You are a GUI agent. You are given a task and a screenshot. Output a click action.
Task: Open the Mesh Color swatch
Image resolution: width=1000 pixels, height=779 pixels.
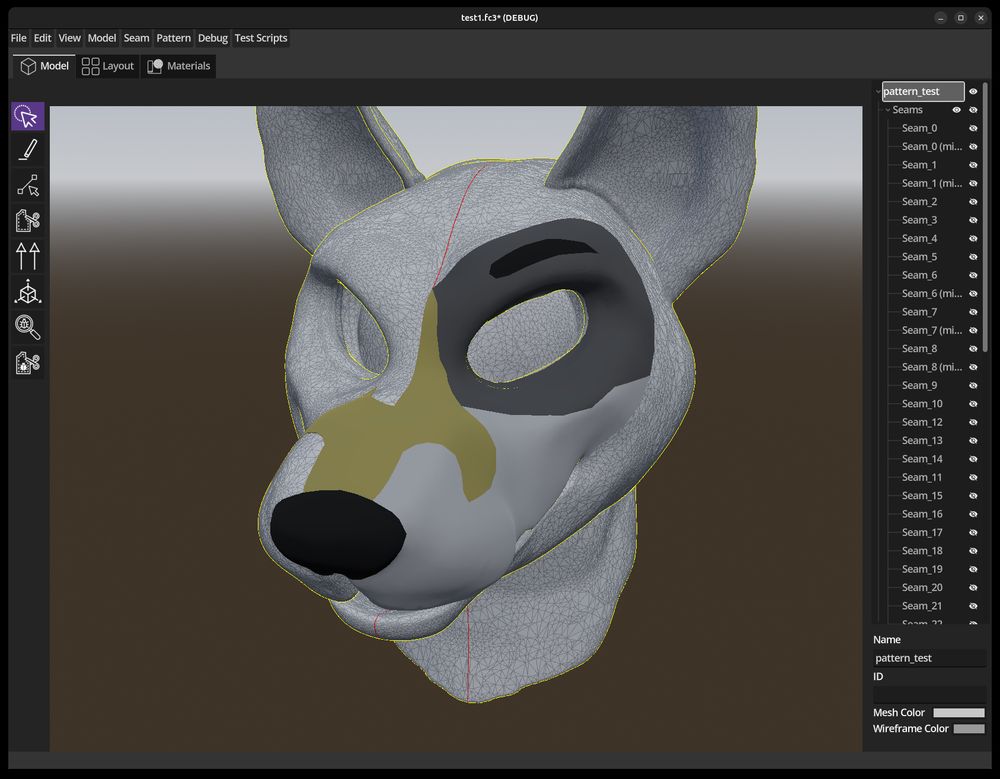tap(959, 713)
